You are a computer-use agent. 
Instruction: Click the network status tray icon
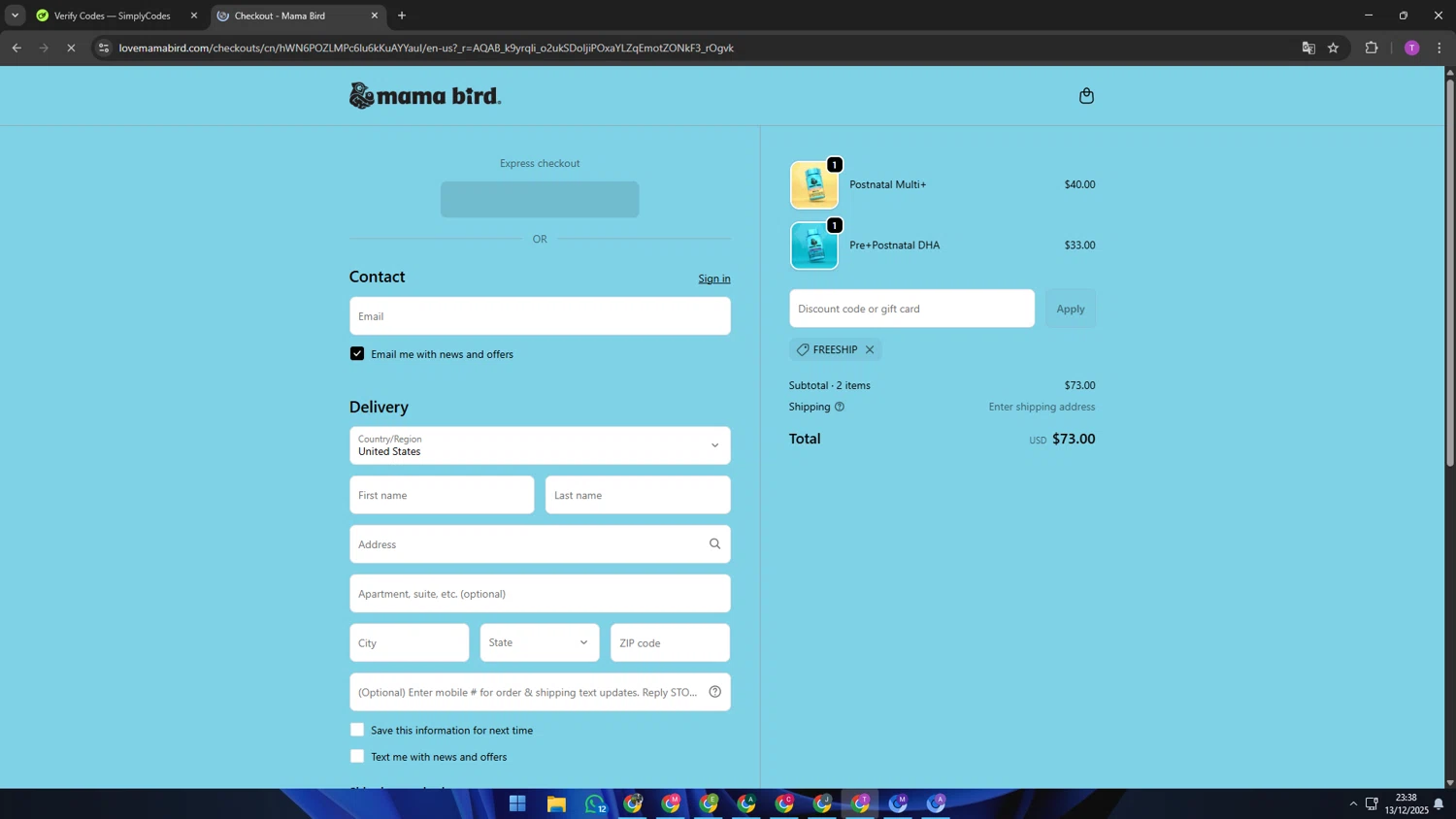[1372, 803]
